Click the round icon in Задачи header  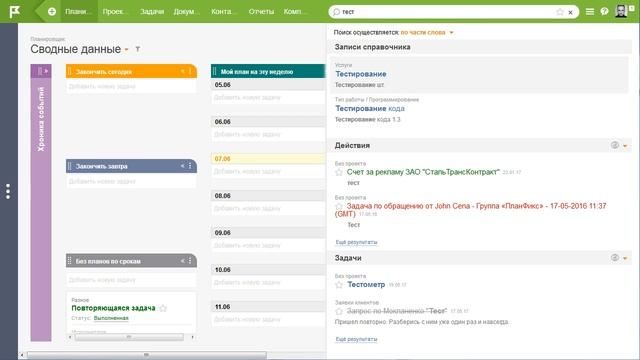coord(615,258)
